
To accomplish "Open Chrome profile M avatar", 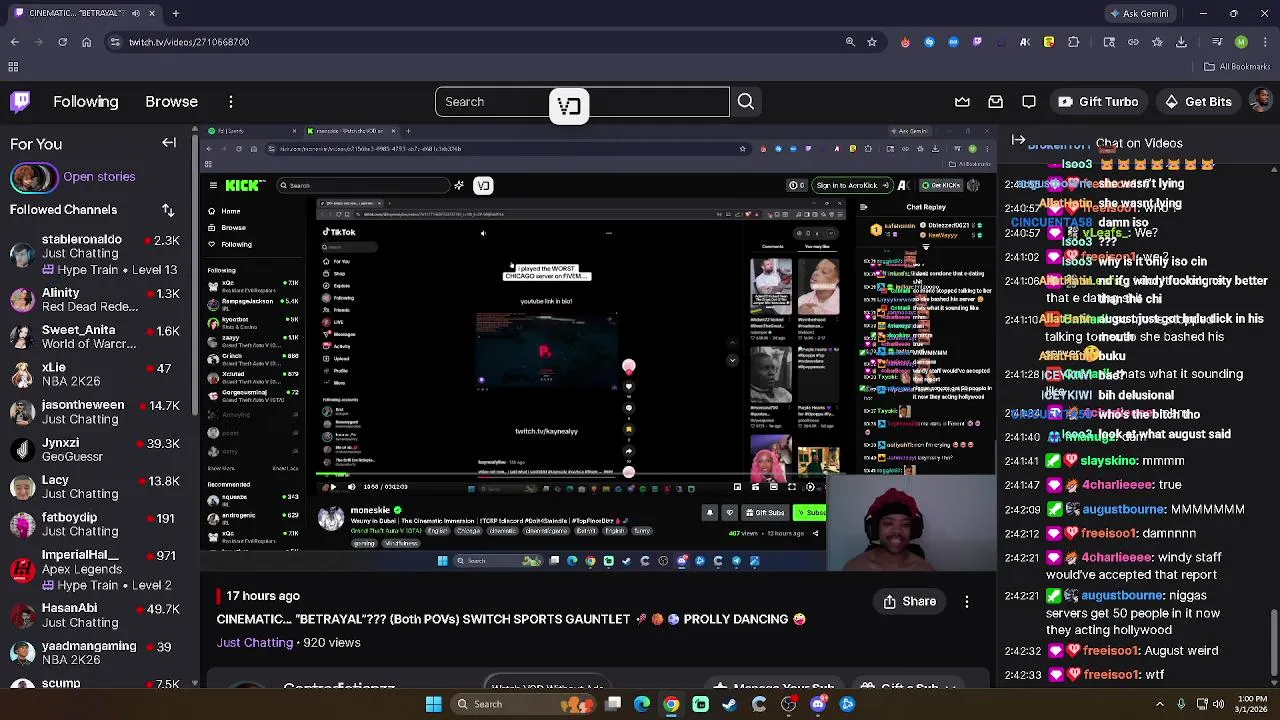I will tap(1241, 42).
